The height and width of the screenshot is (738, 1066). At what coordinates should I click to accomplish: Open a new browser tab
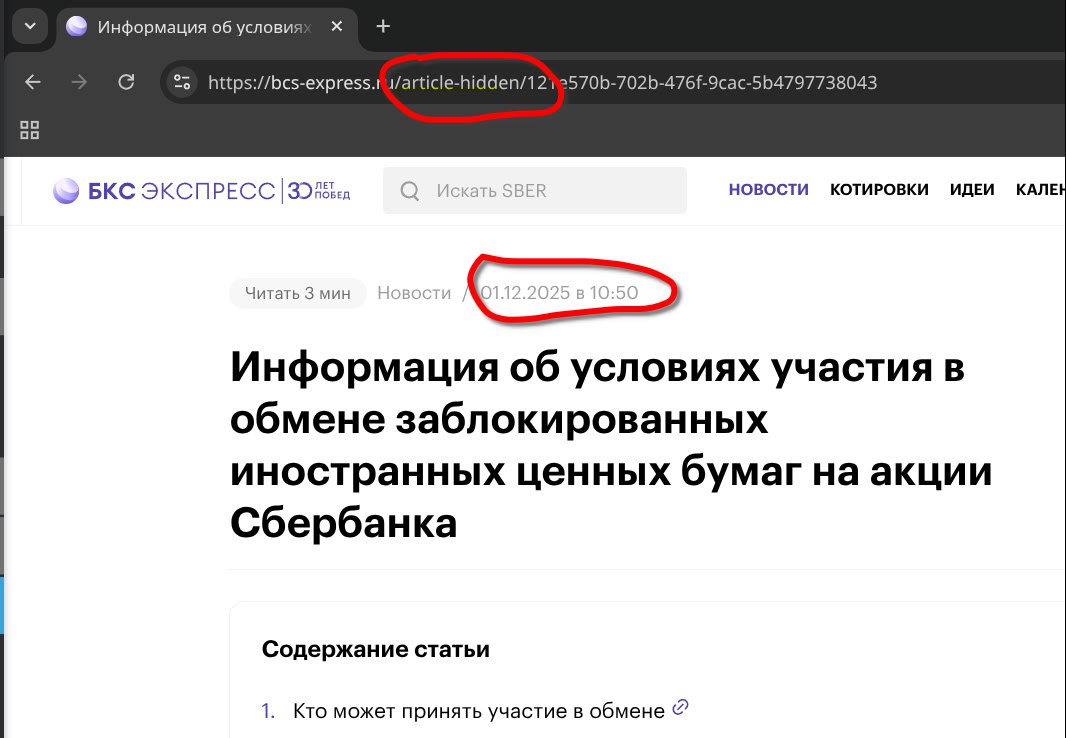[383, 27]
